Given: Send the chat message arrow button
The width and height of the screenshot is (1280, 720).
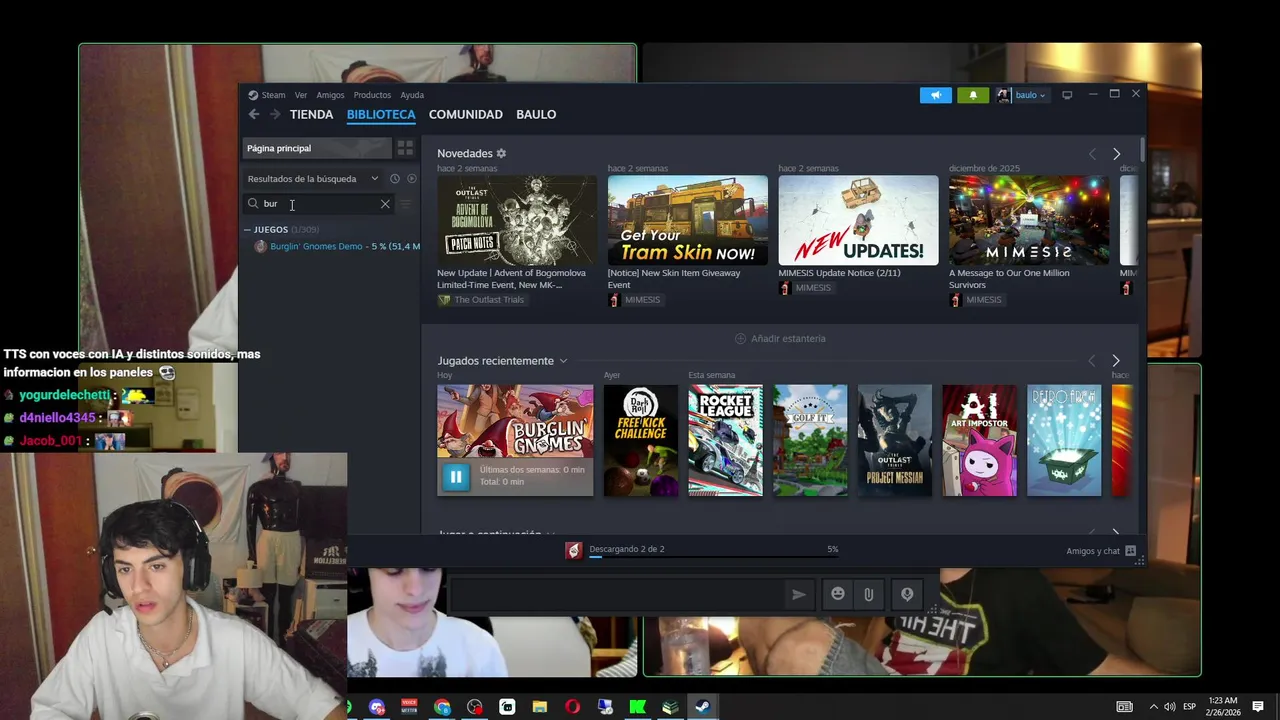Looking at the screenshot, I should (x=798, y=594).
